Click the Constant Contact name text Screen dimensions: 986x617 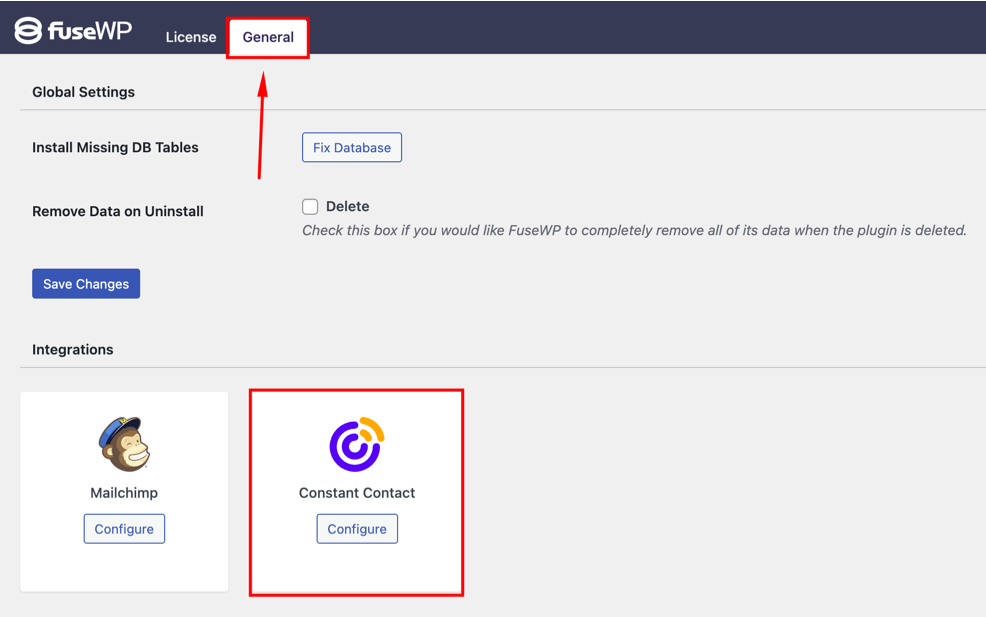[x=357, y=492]
